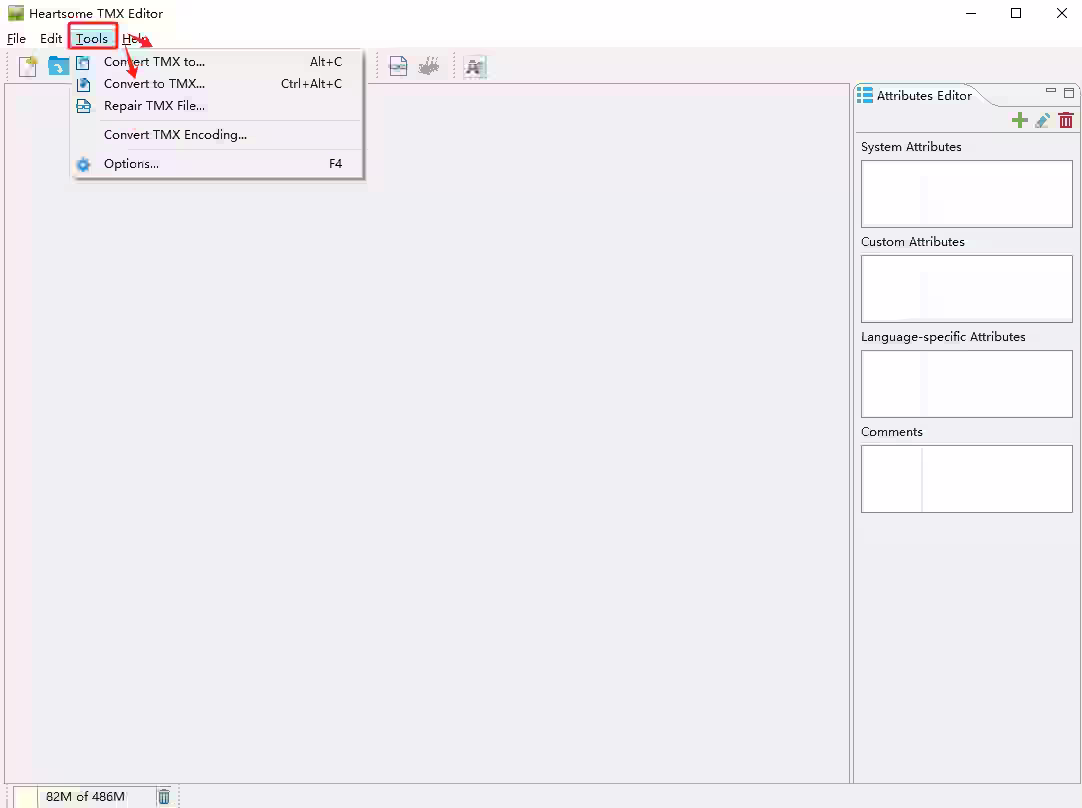
Task: Select the Find and Replace binoculars icon
Action: pos(474,66)
